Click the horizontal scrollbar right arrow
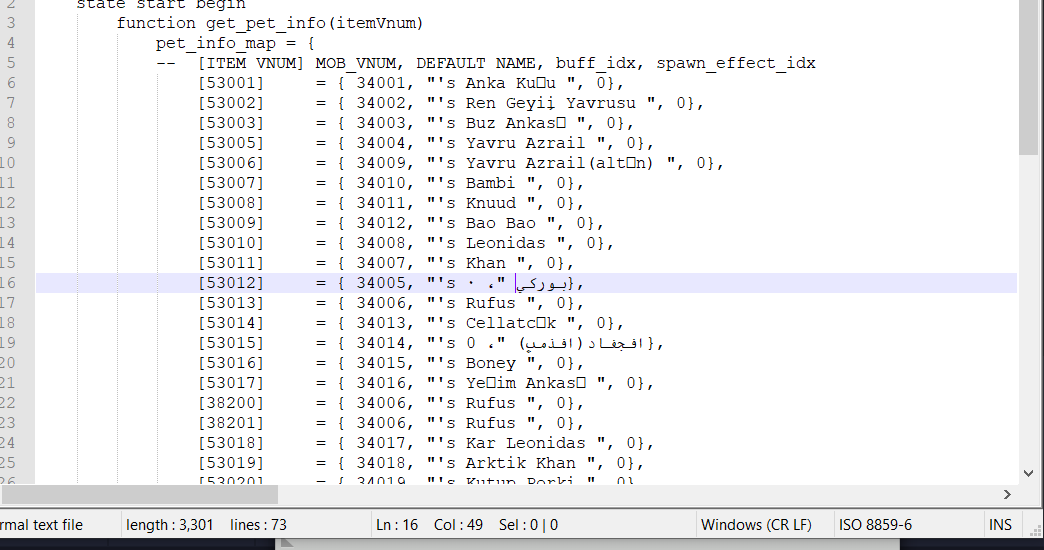The height and width of the screenshot is (550, 1044). pos(1007,494)
